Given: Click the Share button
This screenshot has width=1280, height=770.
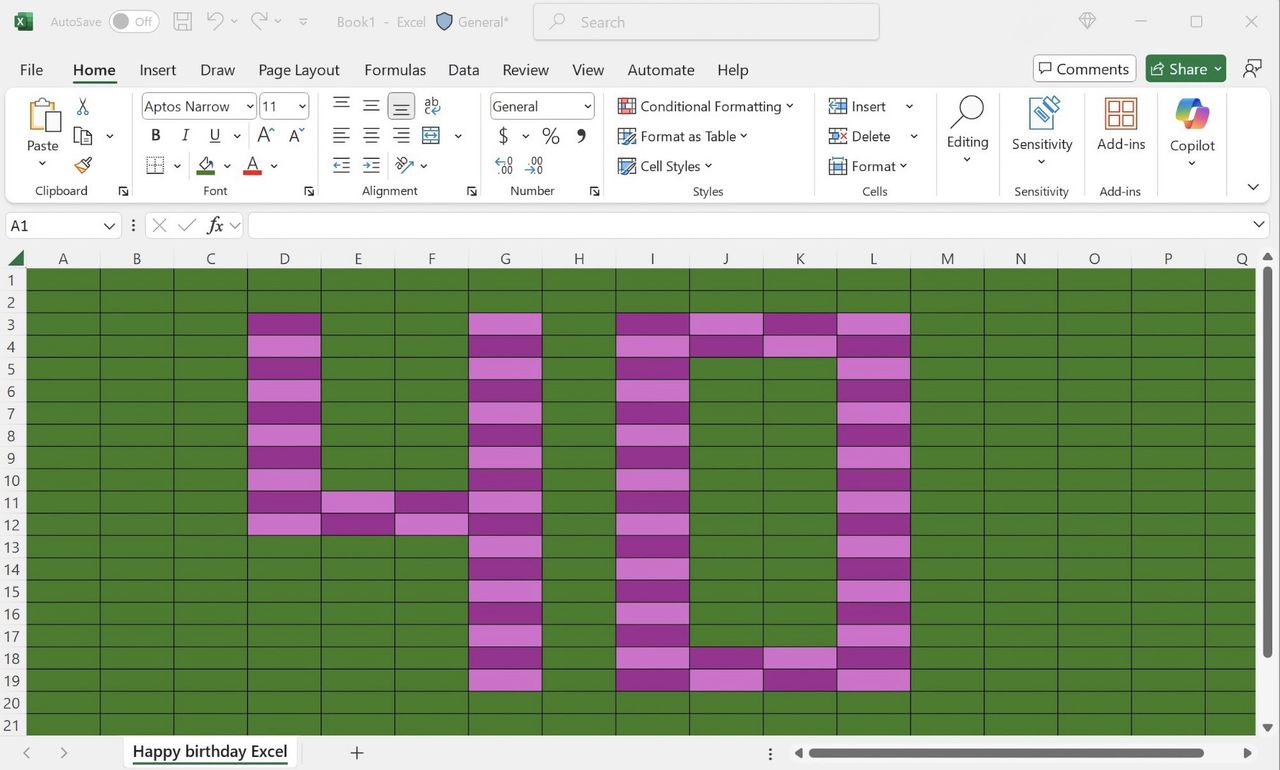Looking at the screenshot, I should coord(1184,69).
